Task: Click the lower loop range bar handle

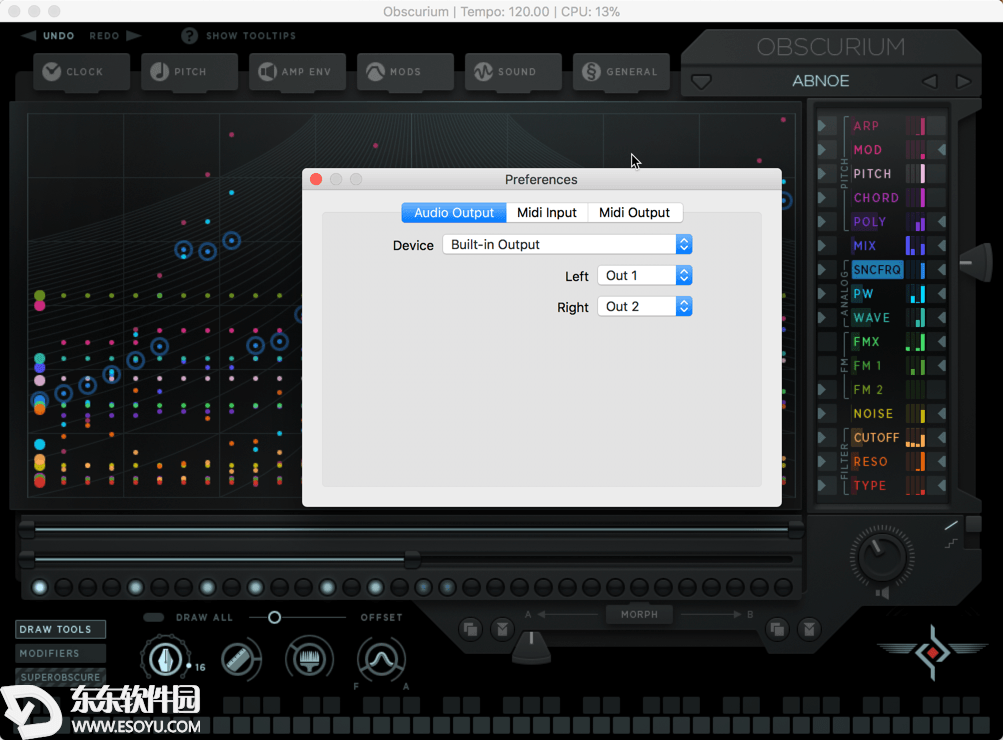Action: point(412,560)
